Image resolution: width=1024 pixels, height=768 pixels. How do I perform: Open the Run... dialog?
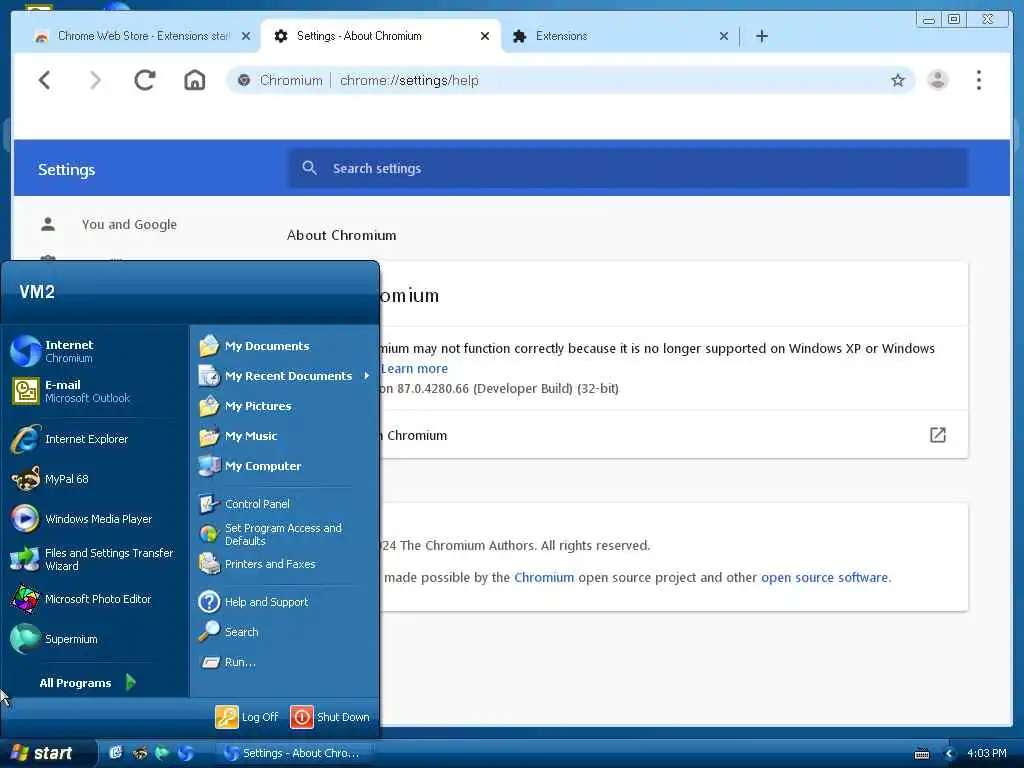coord(285,662)
